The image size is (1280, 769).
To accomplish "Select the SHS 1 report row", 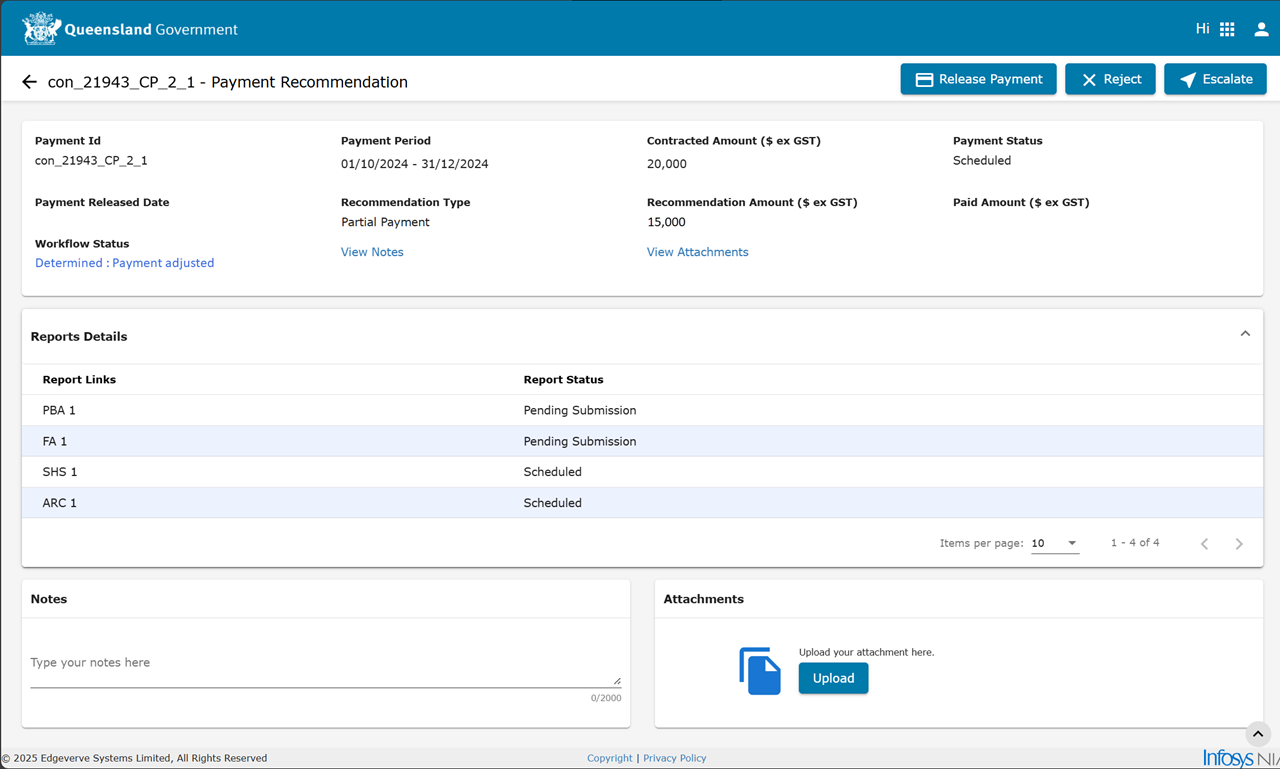I will click(642, 472).
